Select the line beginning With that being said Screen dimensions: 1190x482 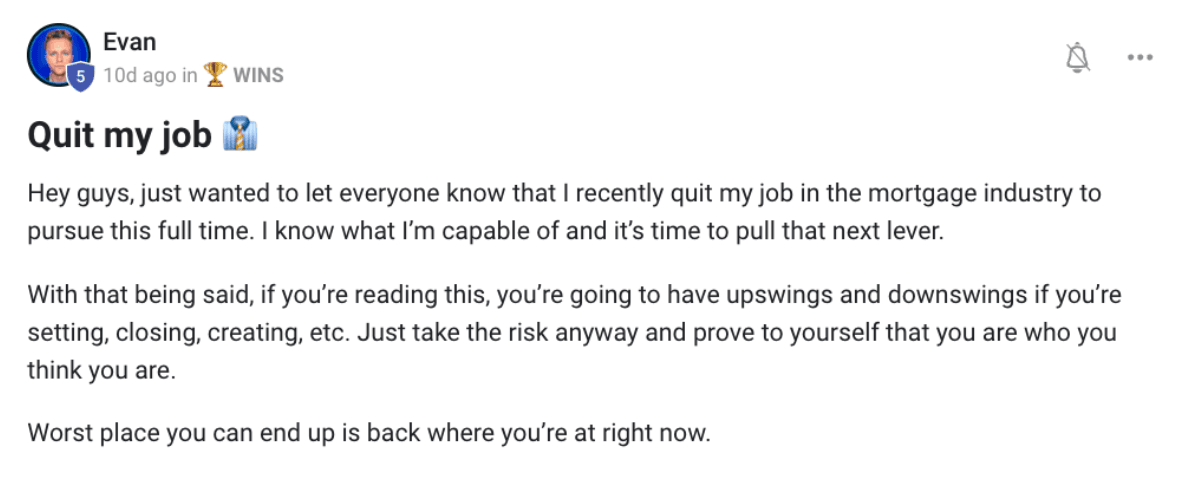575,295
